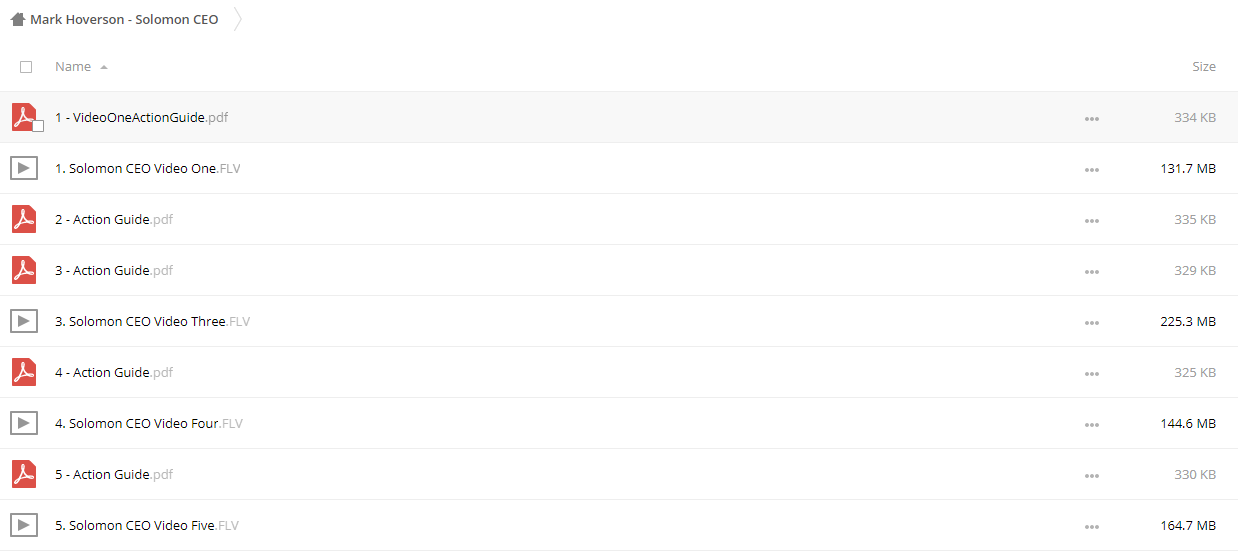Click PDF icon of 4 - Action Guide
This screenshot has width=1238, height=556.
[24, 372]
